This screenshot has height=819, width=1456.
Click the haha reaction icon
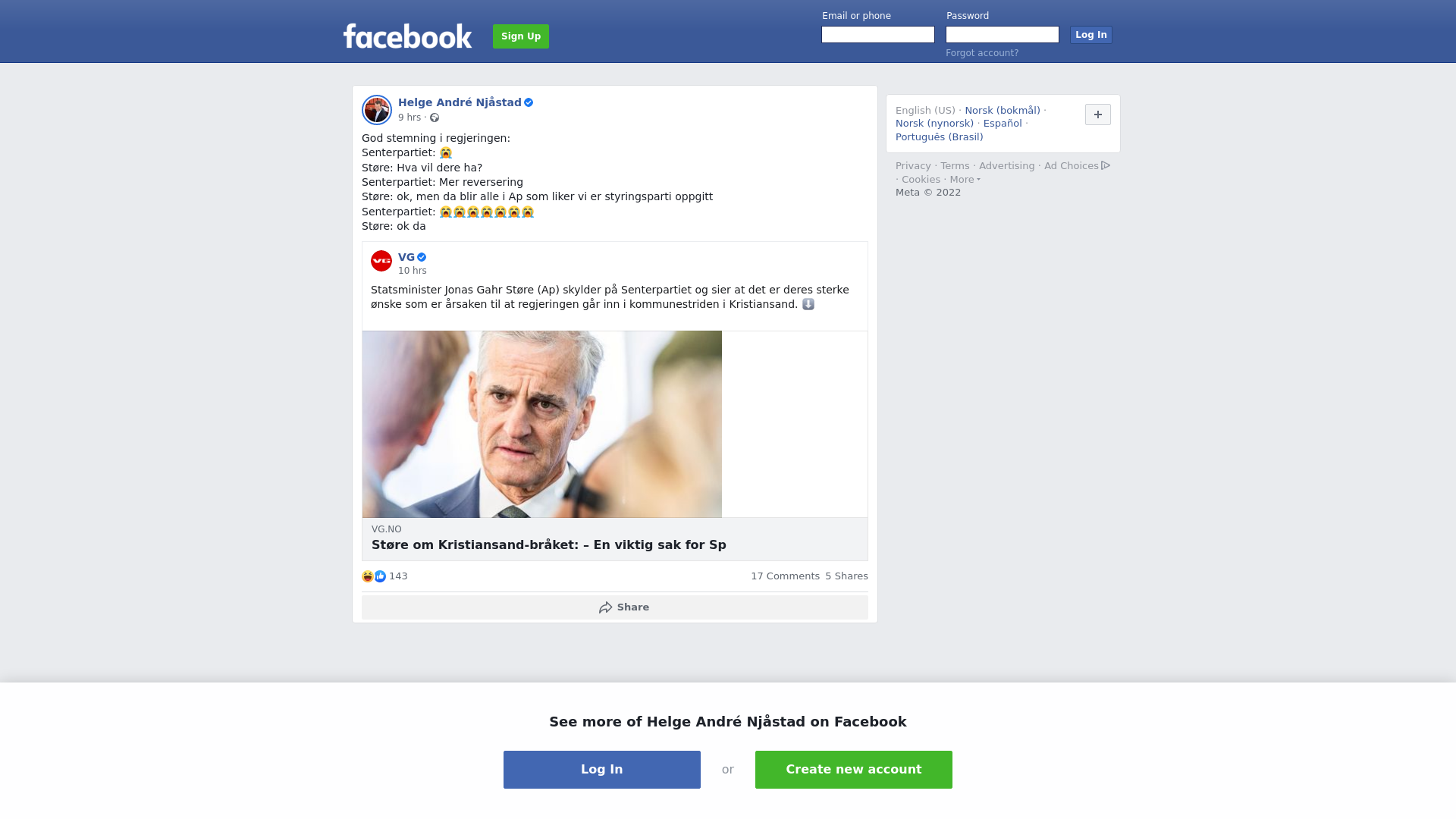[x=368, y=576]
